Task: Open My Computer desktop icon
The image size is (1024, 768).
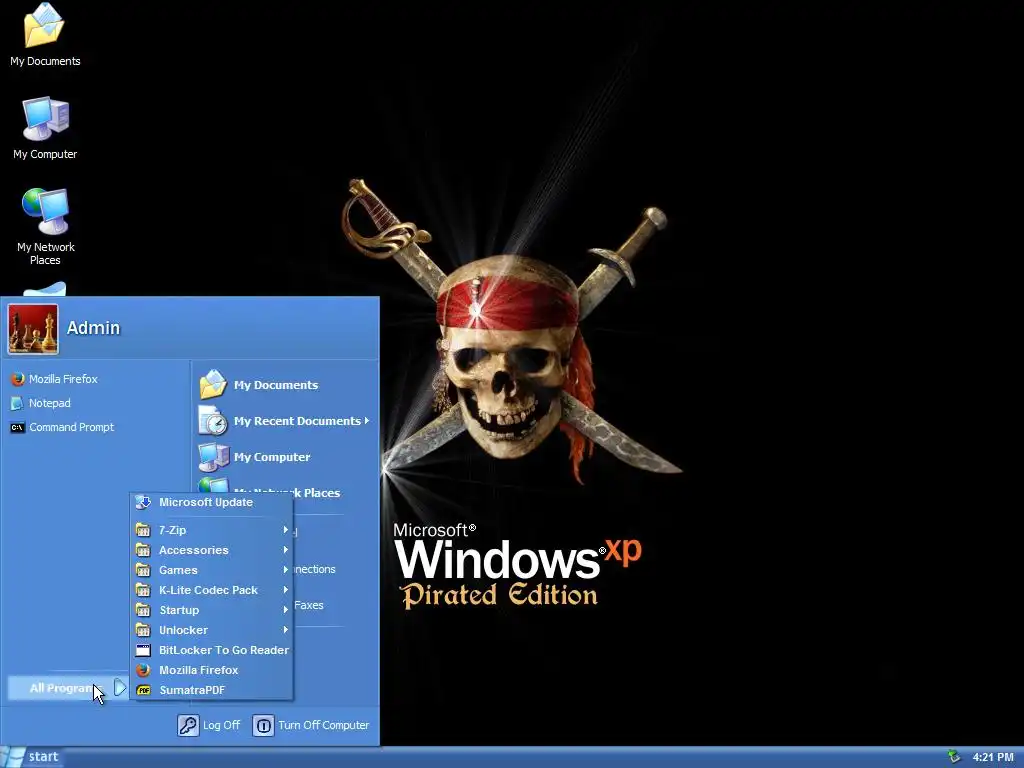Action: (x=44, y=128)
